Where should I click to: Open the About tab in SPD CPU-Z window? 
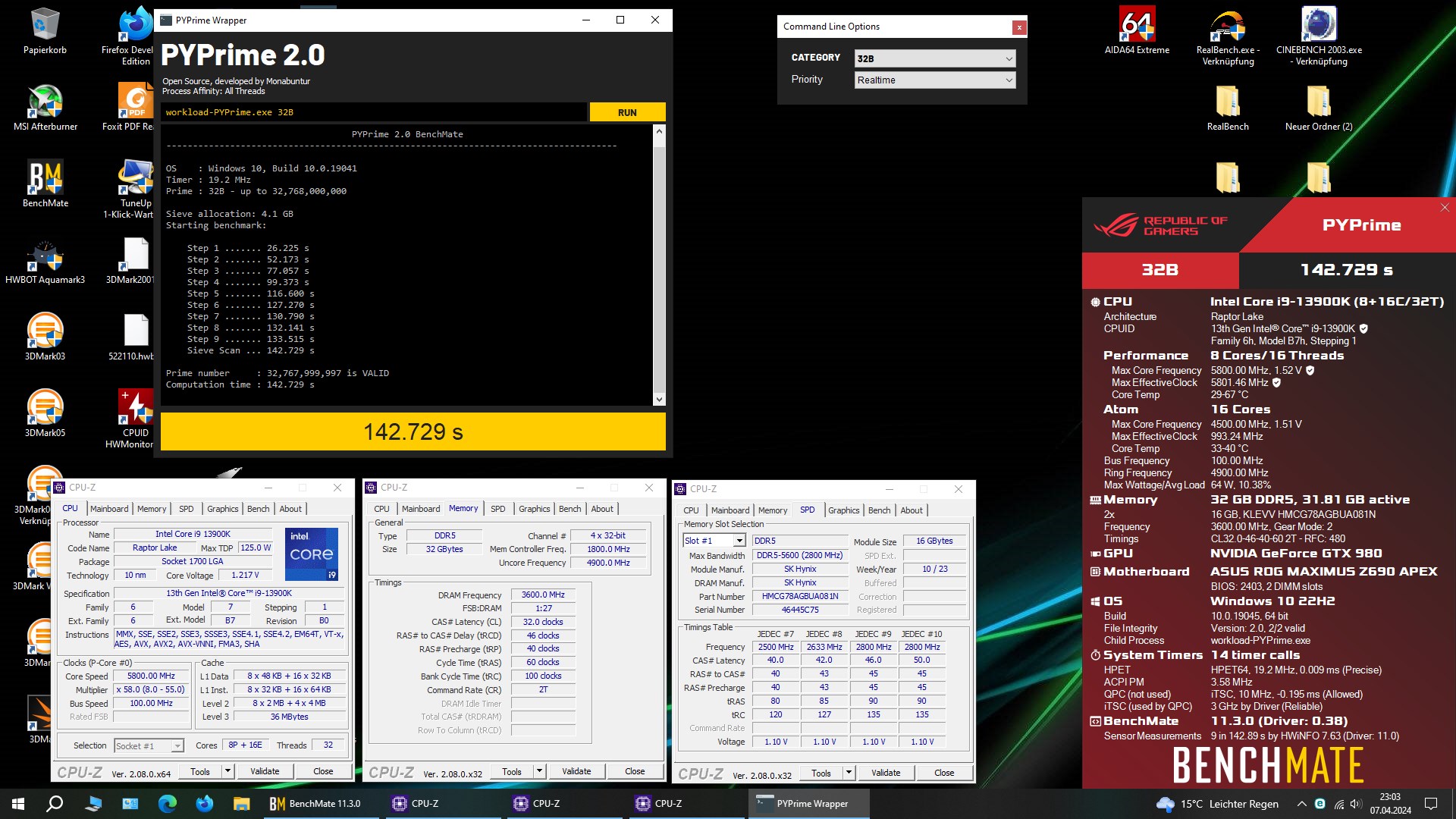point(912,510)
